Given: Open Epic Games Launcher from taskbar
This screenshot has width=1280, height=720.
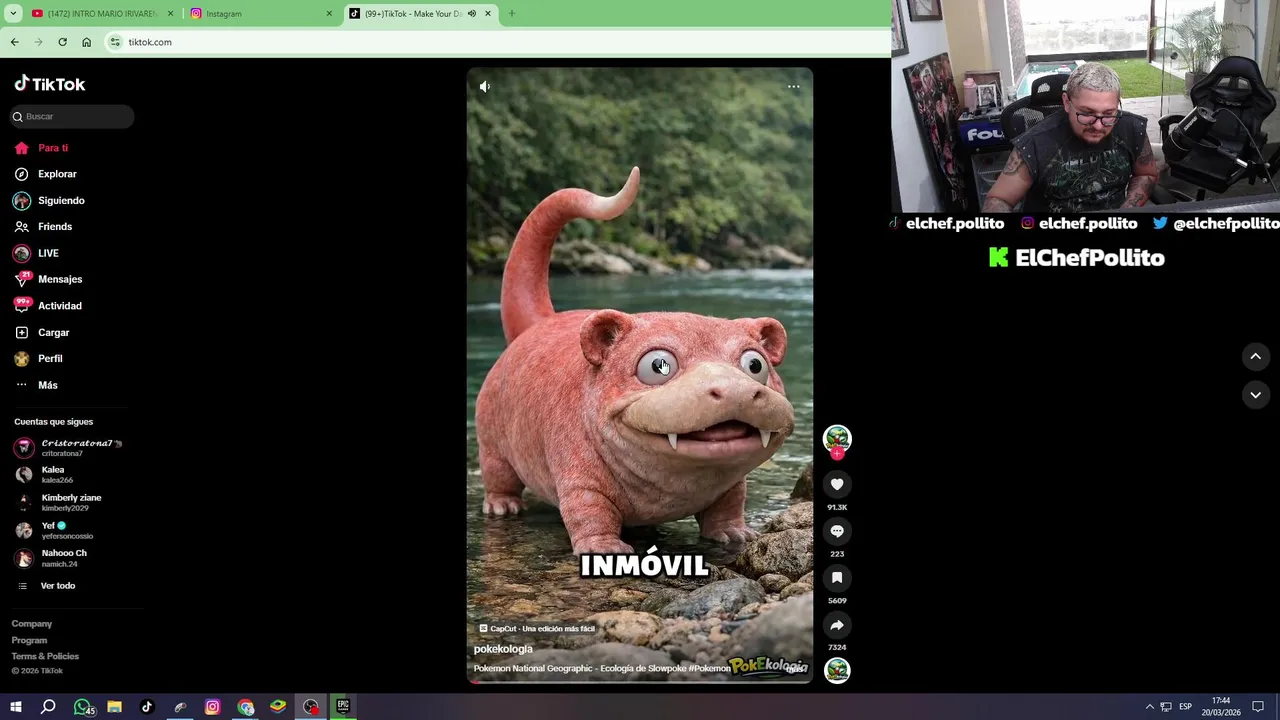Looking at the screenshot, I should [343, 707].
